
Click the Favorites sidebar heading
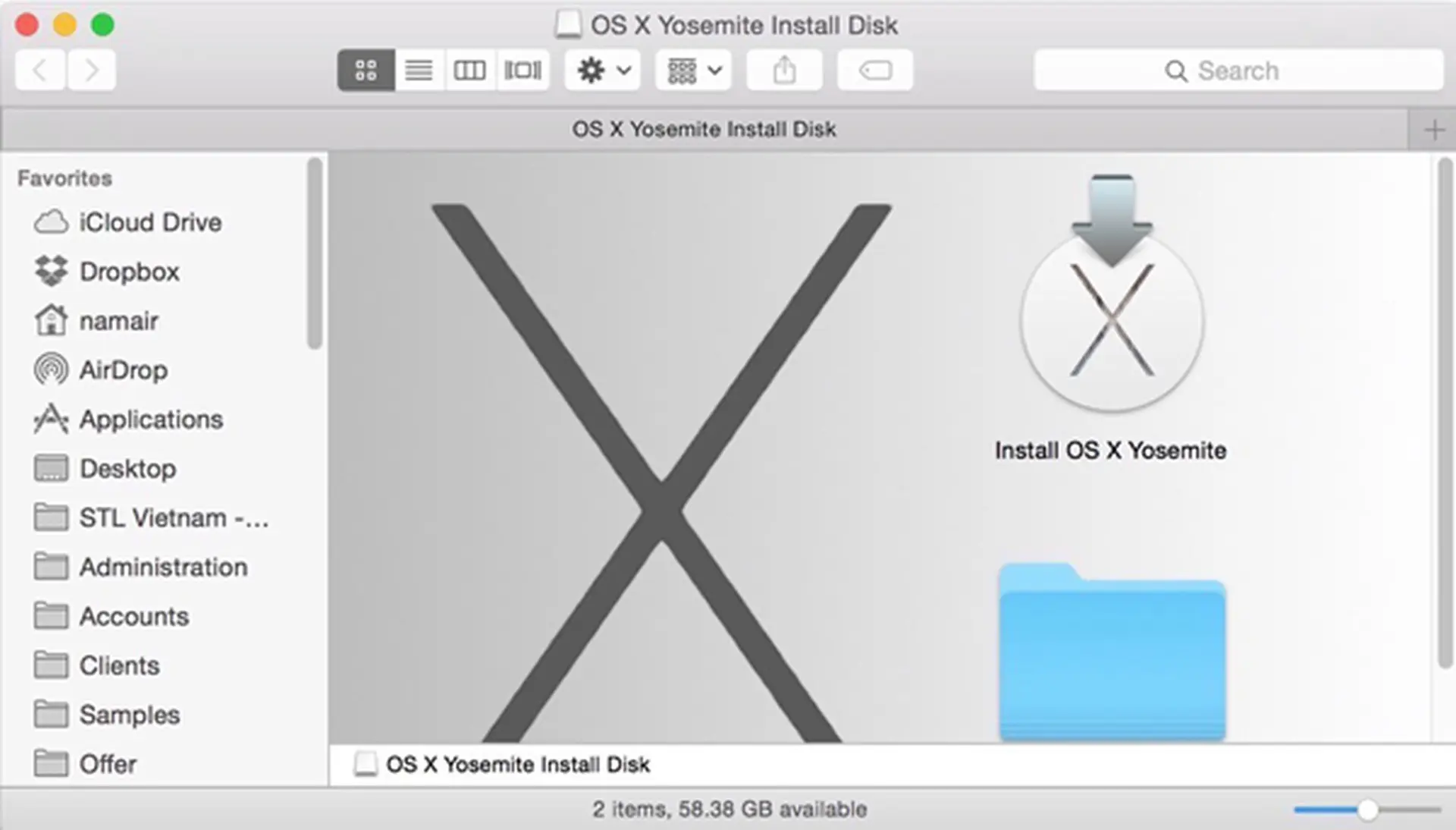point(65,178)
